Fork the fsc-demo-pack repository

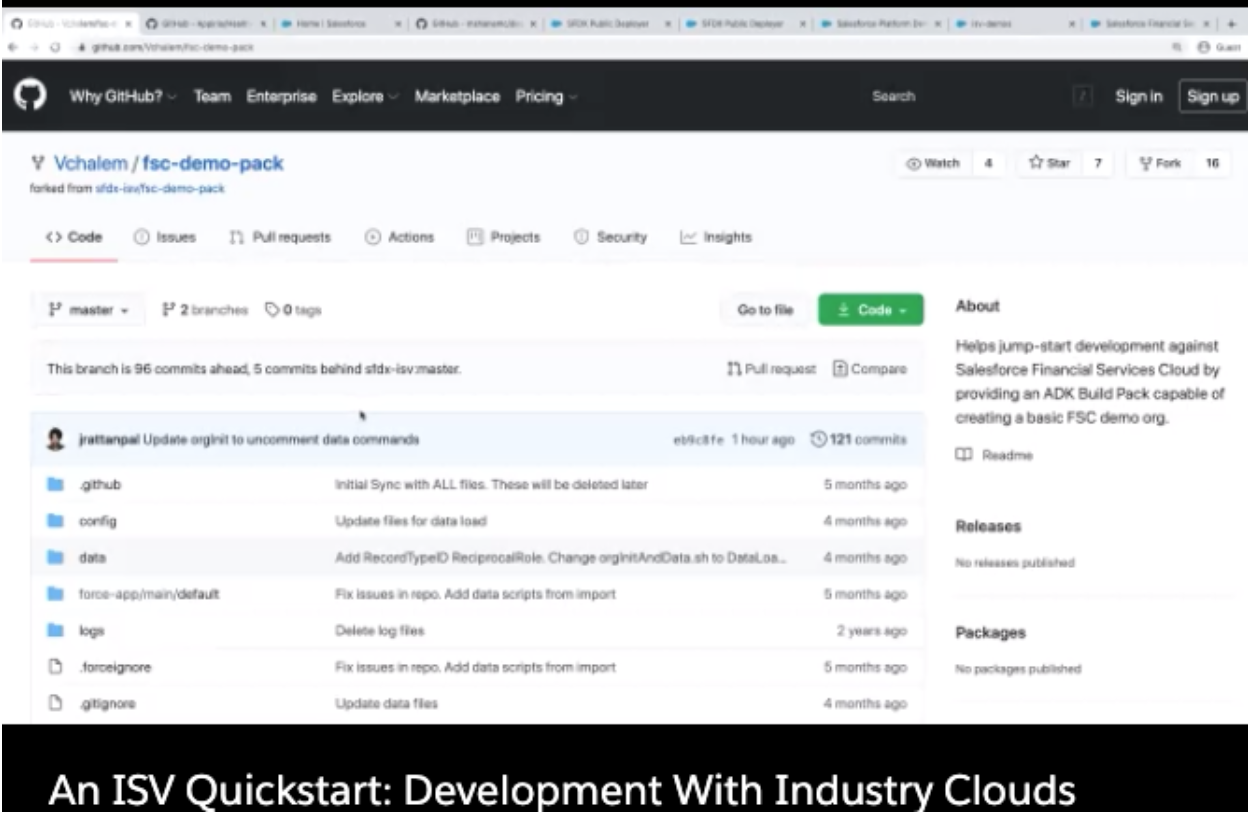click(x=1160, y=164)
